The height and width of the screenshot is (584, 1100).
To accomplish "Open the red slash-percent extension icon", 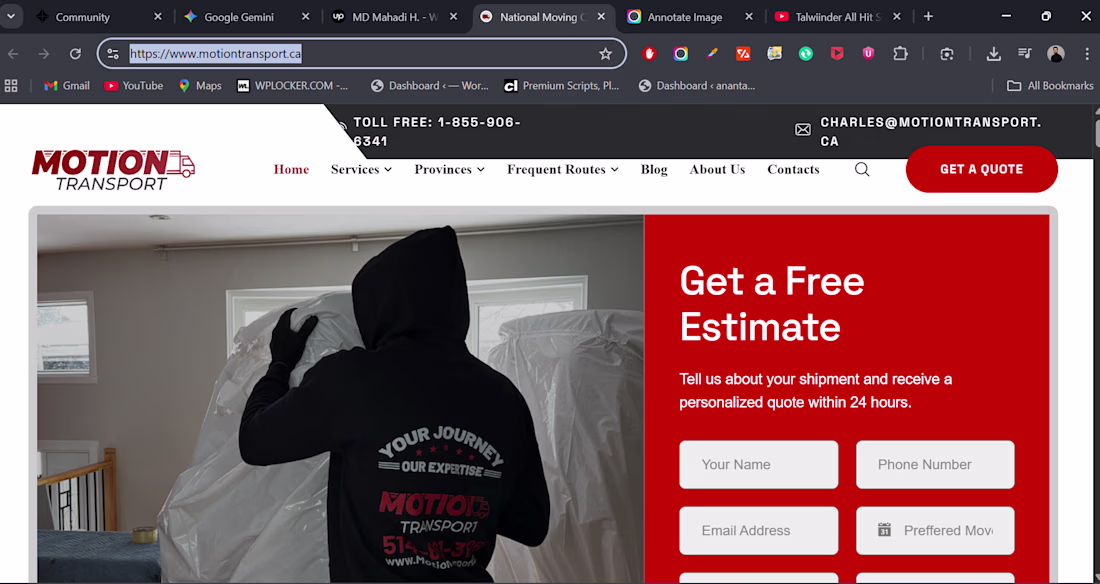I will point(743,53).
